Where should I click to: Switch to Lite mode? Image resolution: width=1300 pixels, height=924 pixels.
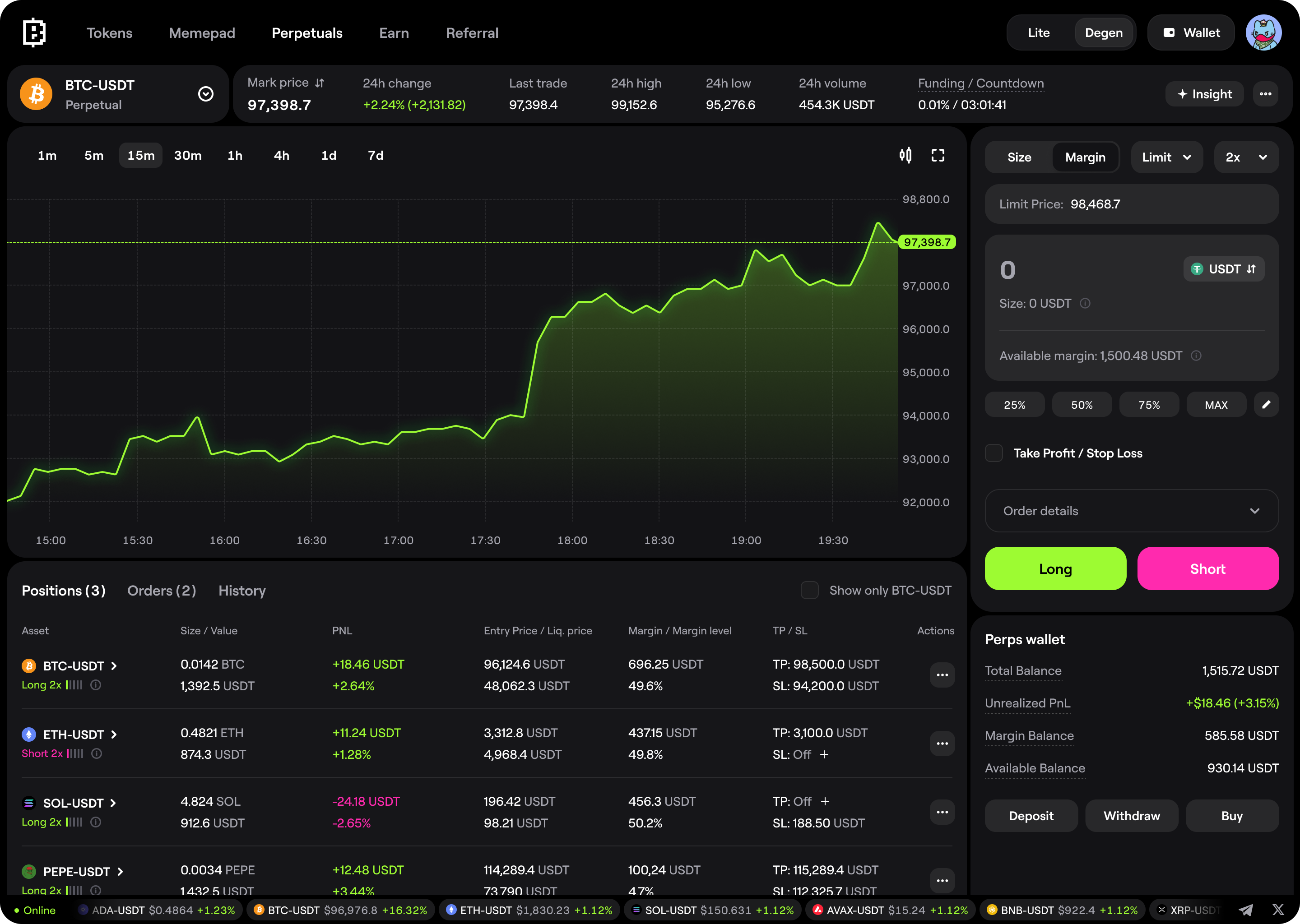(x=1038, y=33)
